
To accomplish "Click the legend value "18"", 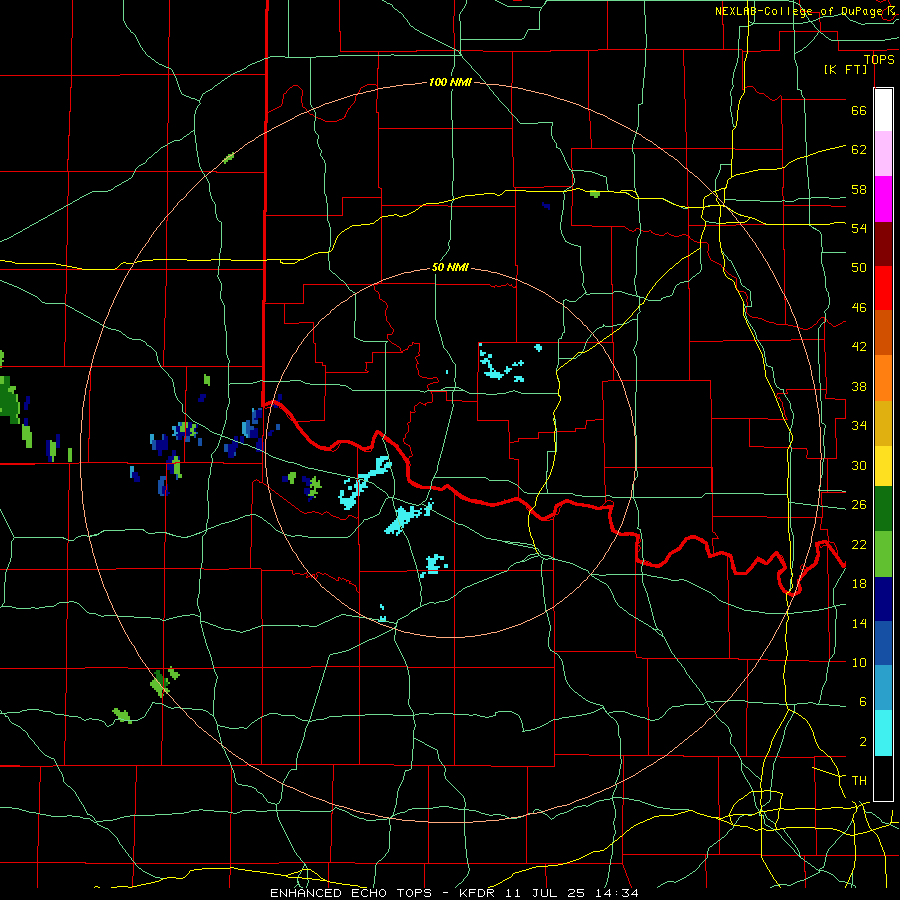I will coord(859,583).
